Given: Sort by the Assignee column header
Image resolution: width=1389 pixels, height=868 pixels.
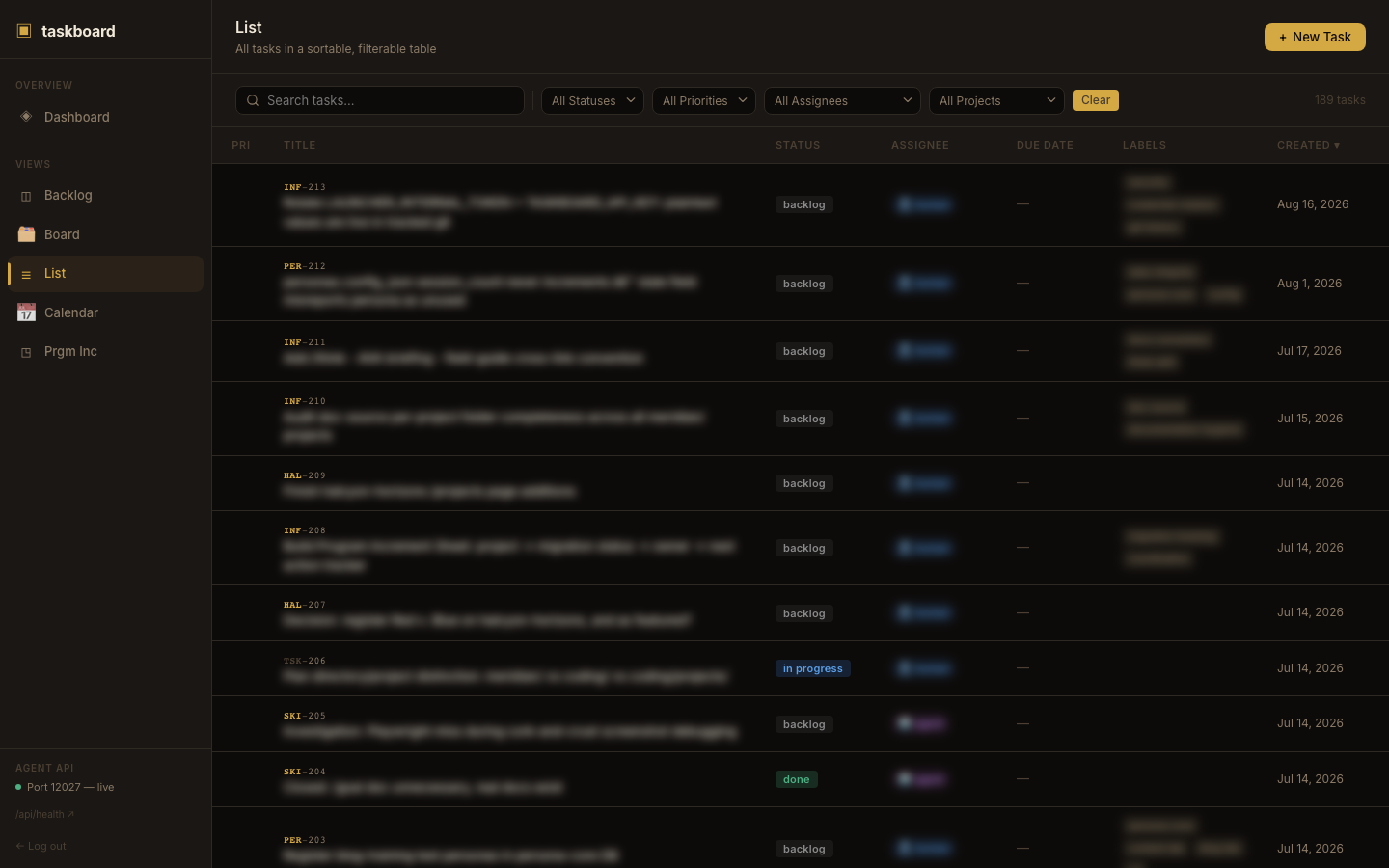Looking at the screenshot, I should [920, 145].
